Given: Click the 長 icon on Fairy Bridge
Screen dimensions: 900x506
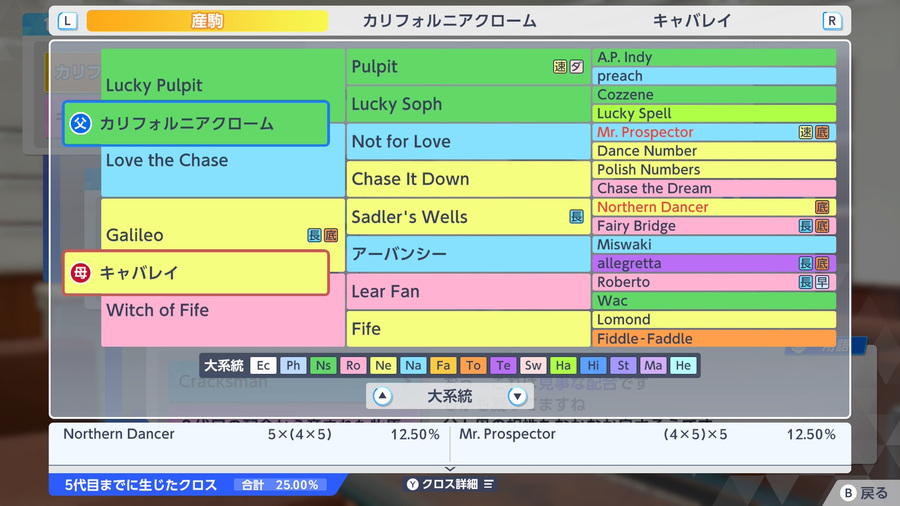Looking at the screenshot, I should coord(805,226).
